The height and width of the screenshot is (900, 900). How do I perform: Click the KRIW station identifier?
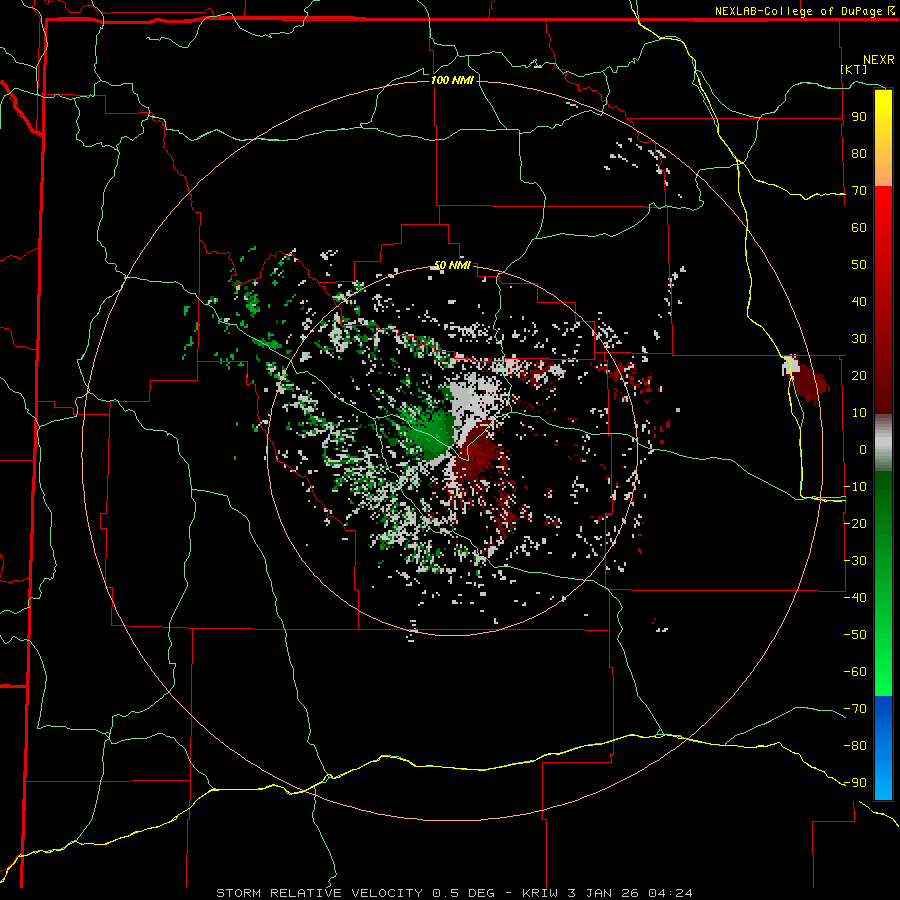point(540,893)
